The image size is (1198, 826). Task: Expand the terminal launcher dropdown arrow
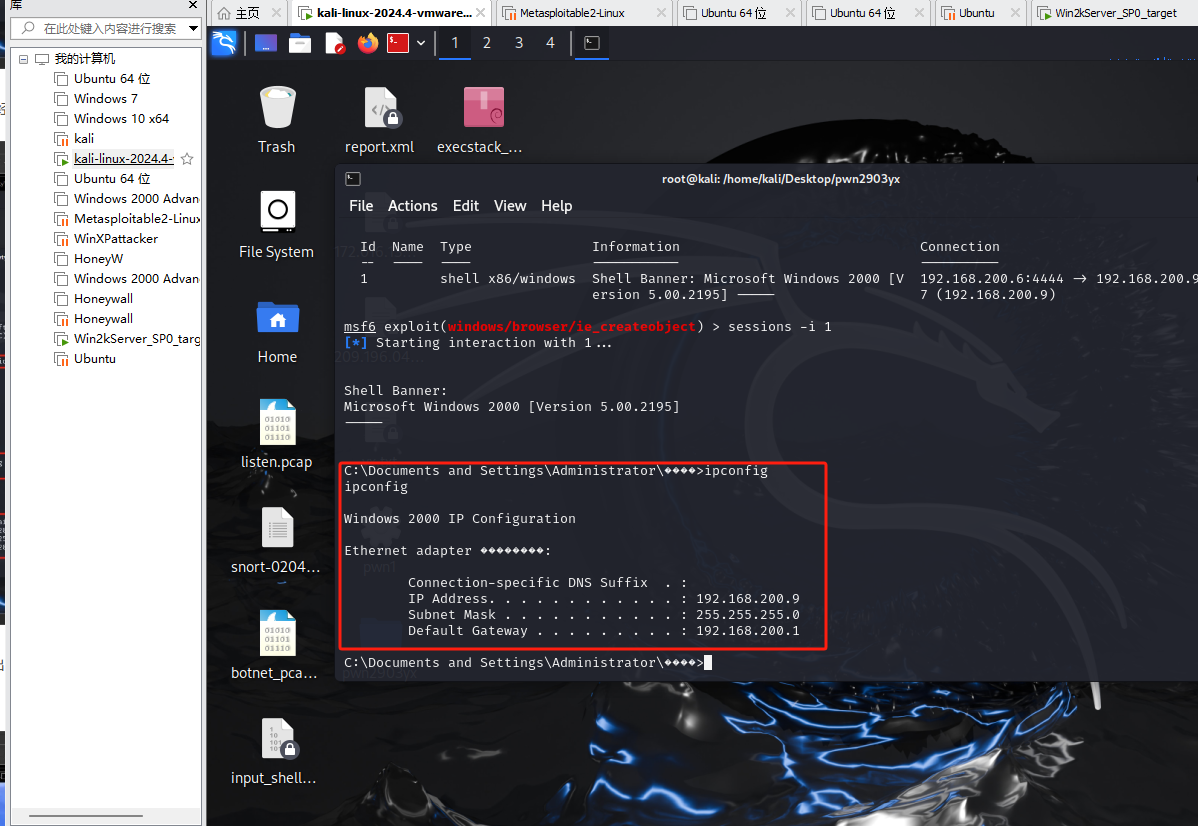421,44
